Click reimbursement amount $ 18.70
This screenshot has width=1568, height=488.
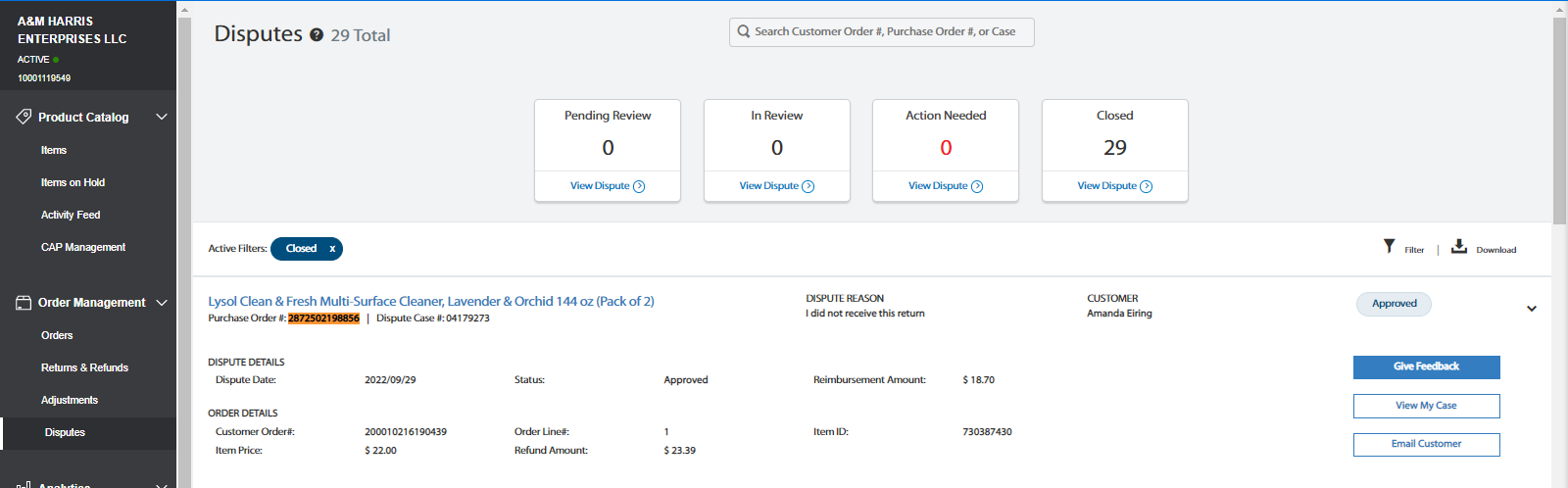[978, 380]
